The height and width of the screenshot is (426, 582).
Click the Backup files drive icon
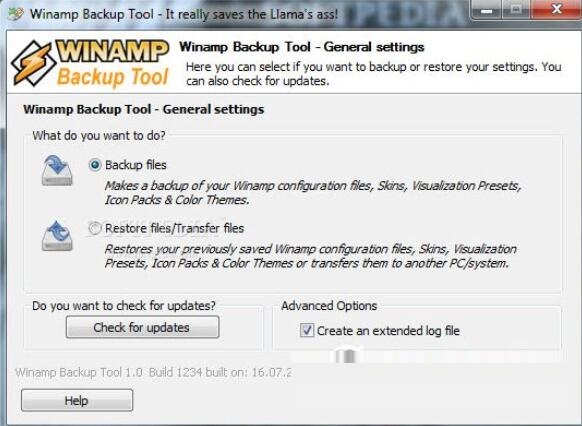(57, 170)
